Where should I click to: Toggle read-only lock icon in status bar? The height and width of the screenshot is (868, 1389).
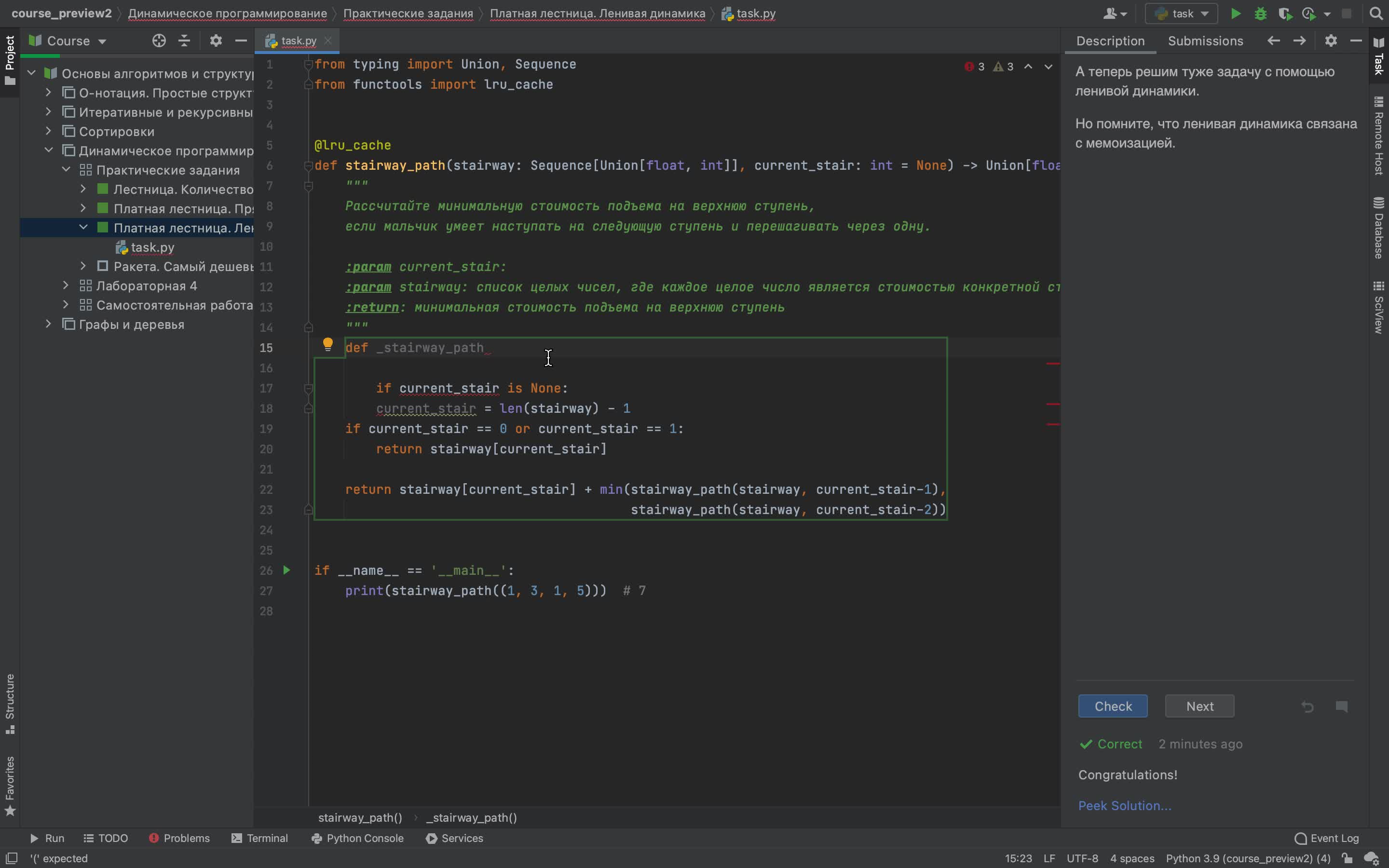click(1347, 858)
